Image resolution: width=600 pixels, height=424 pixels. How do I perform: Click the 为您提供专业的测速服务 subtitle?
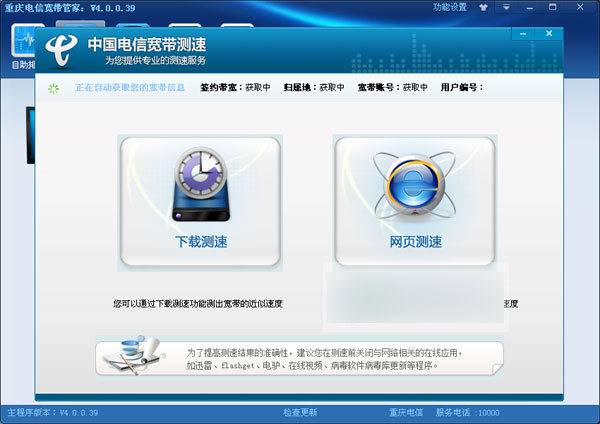(x=156, y=60)
